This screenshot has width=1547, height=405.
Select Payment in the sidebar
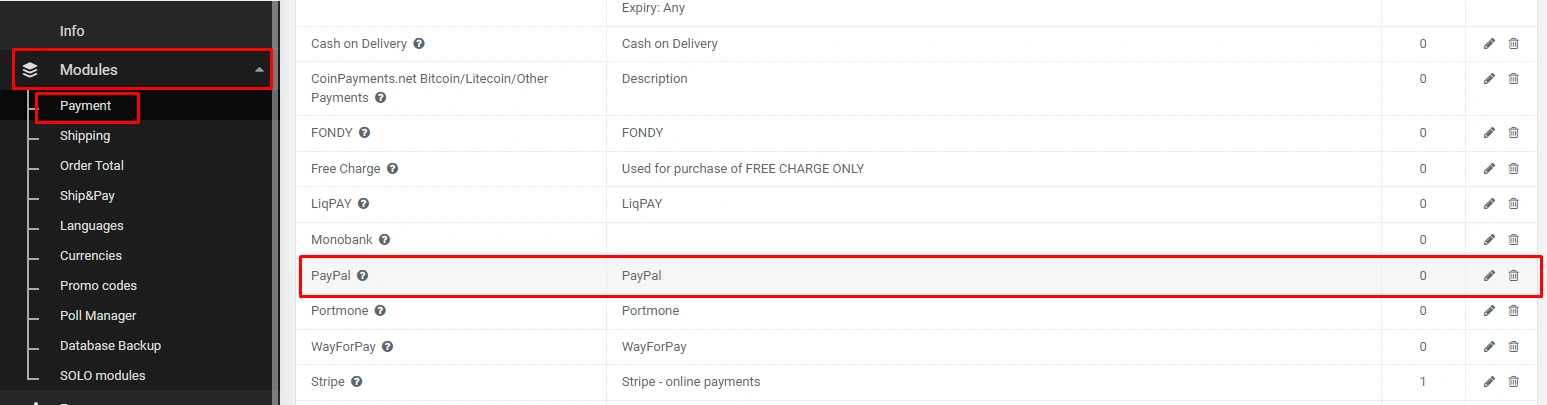(86, 106)
